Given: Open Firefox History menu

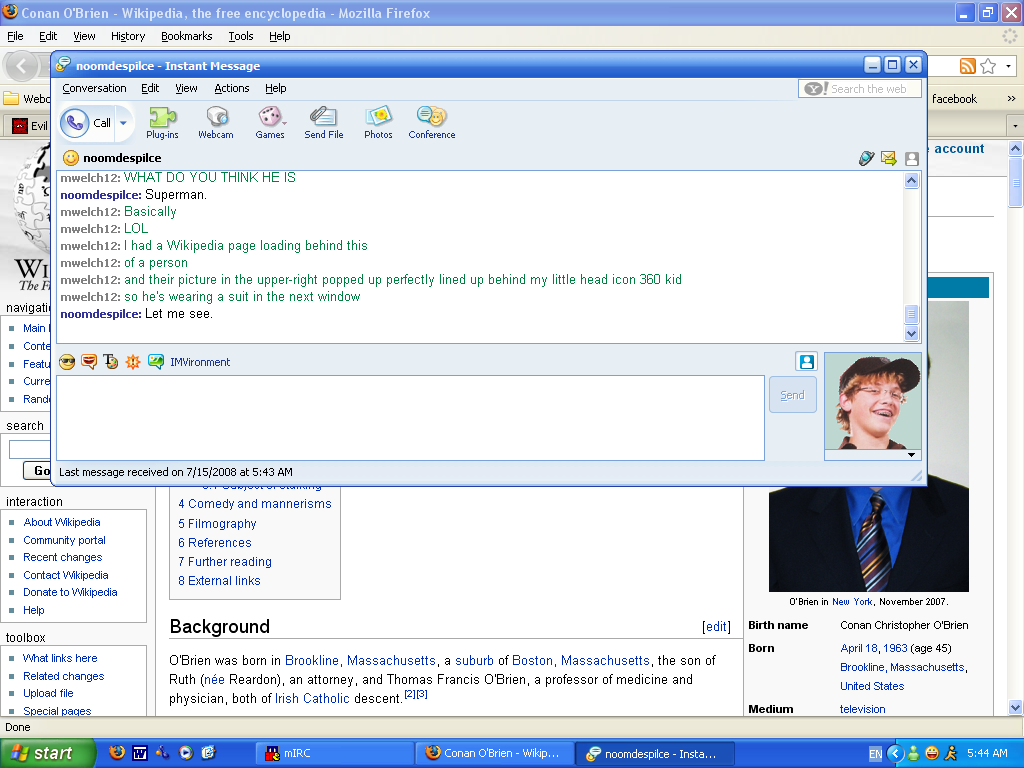Looking at the screenshot, I should point(128,36).
